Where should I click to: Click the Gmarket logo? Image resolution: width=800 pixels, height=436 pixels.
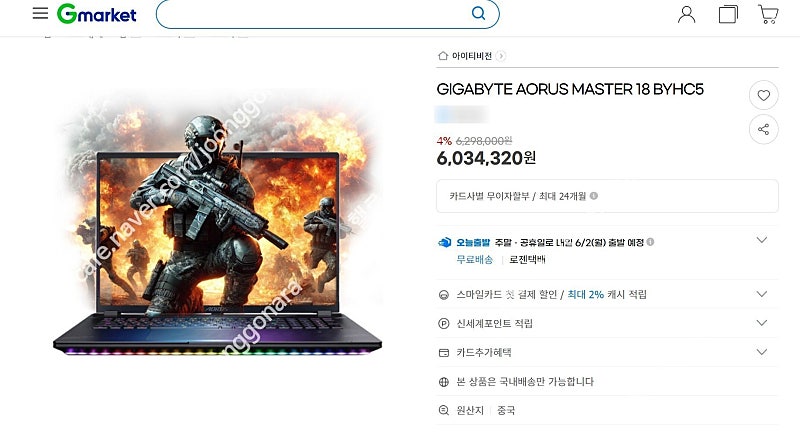[96, 14]
